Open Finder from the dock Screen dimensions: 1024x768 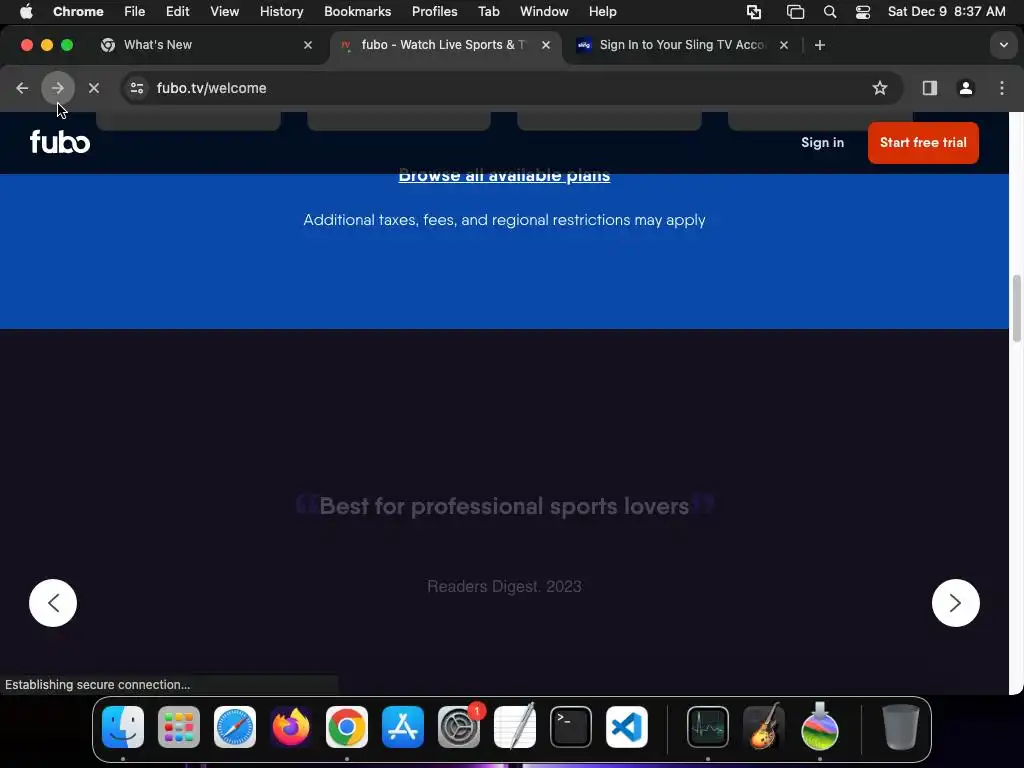(x=123, y=727)
